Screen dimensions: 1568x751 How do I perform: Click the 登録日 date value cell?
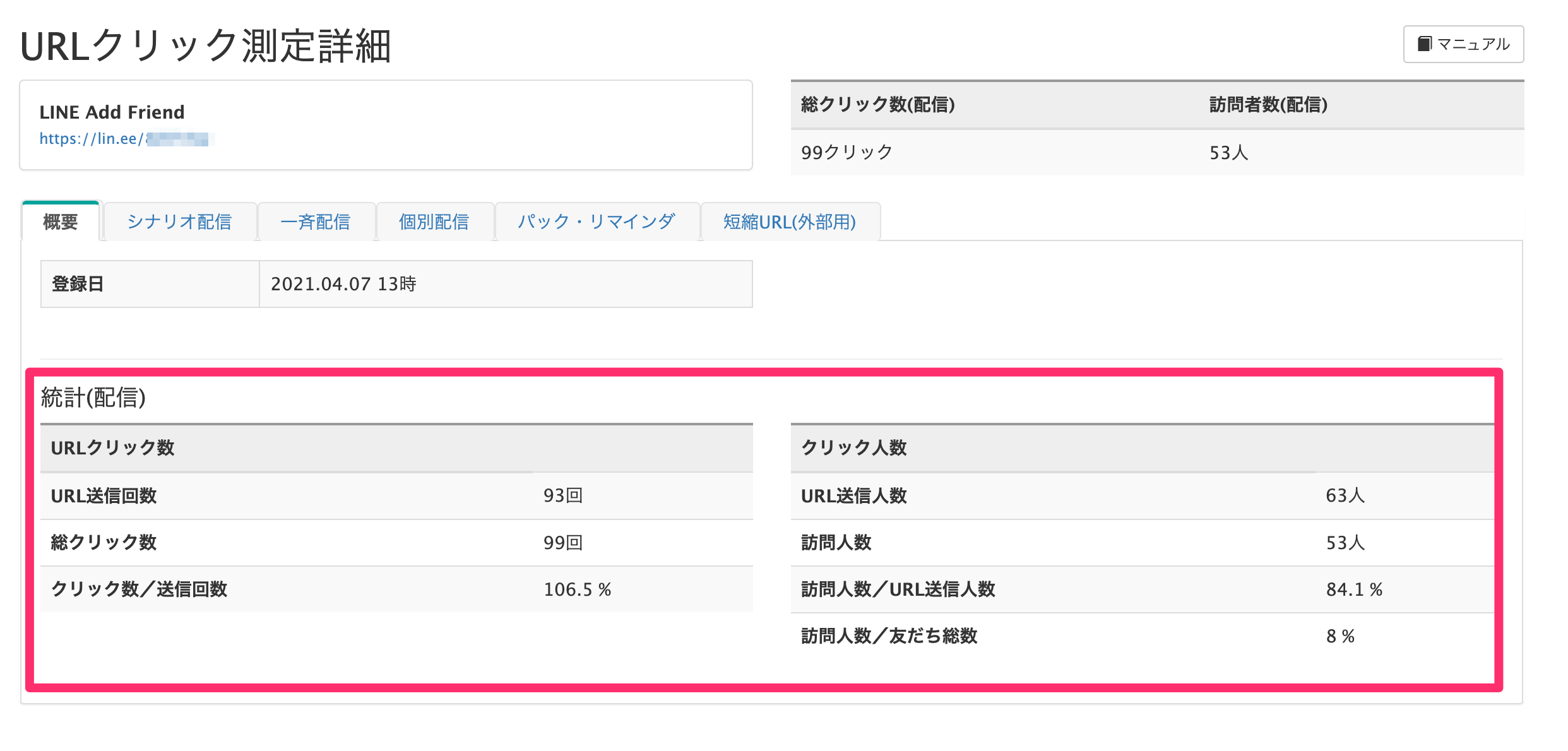click(x=344, y=284)
